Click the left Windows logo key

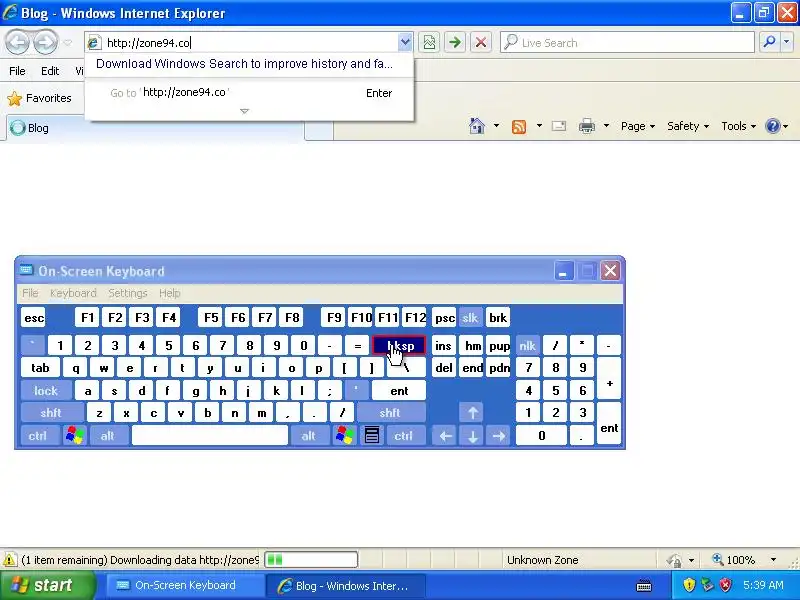(x=75, y=436)
